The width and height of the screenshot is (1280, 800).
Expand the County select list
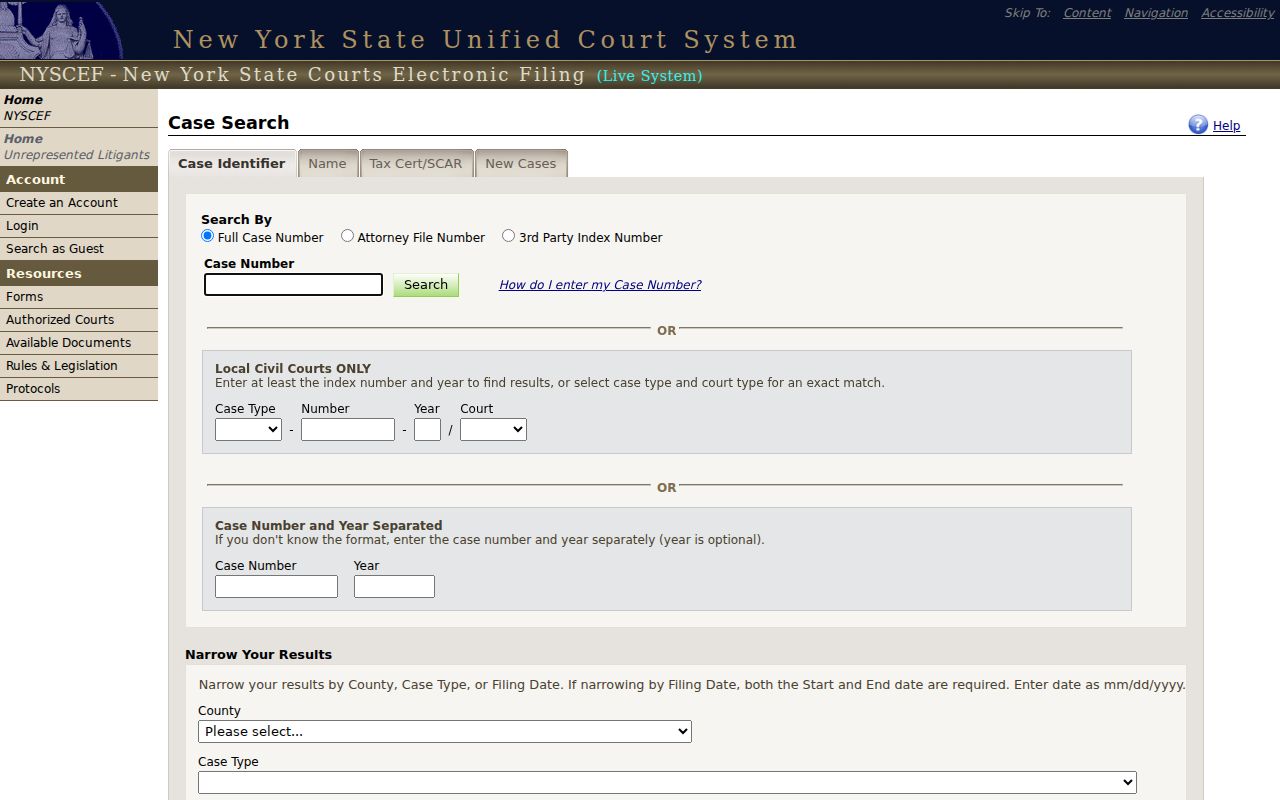[x=445, y=731]
